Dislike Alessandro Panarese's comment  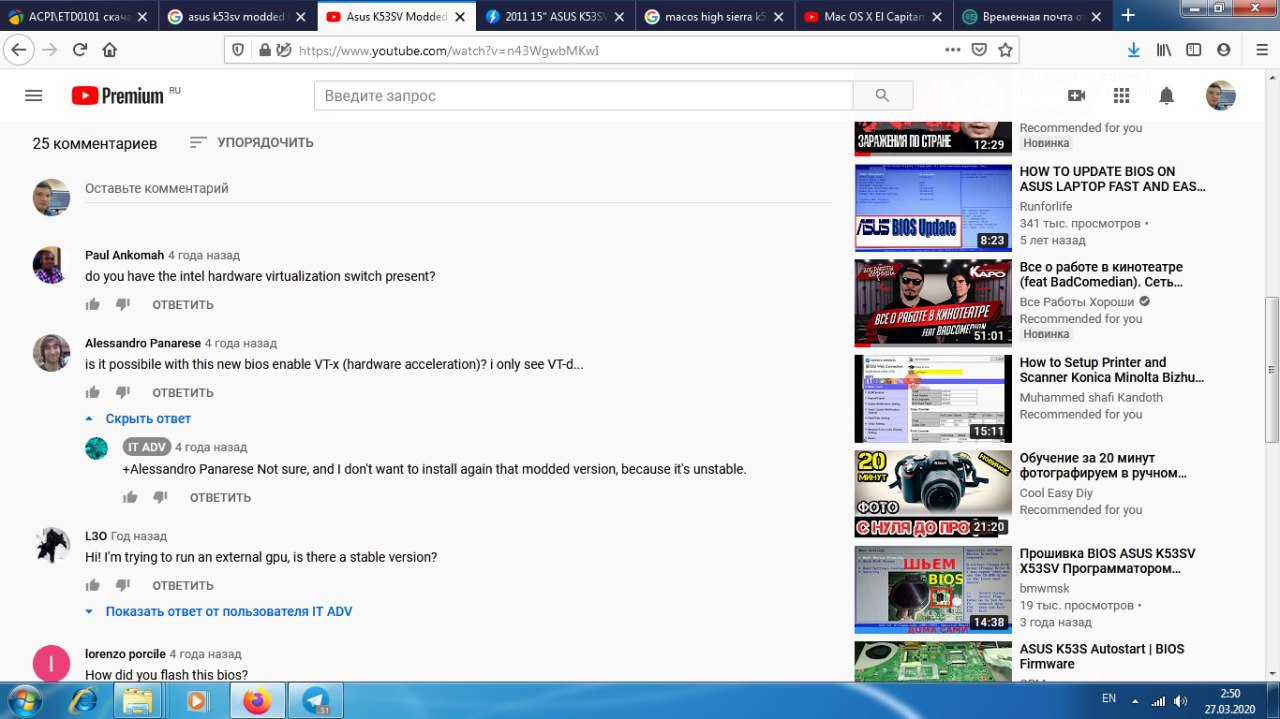(123, 392)
